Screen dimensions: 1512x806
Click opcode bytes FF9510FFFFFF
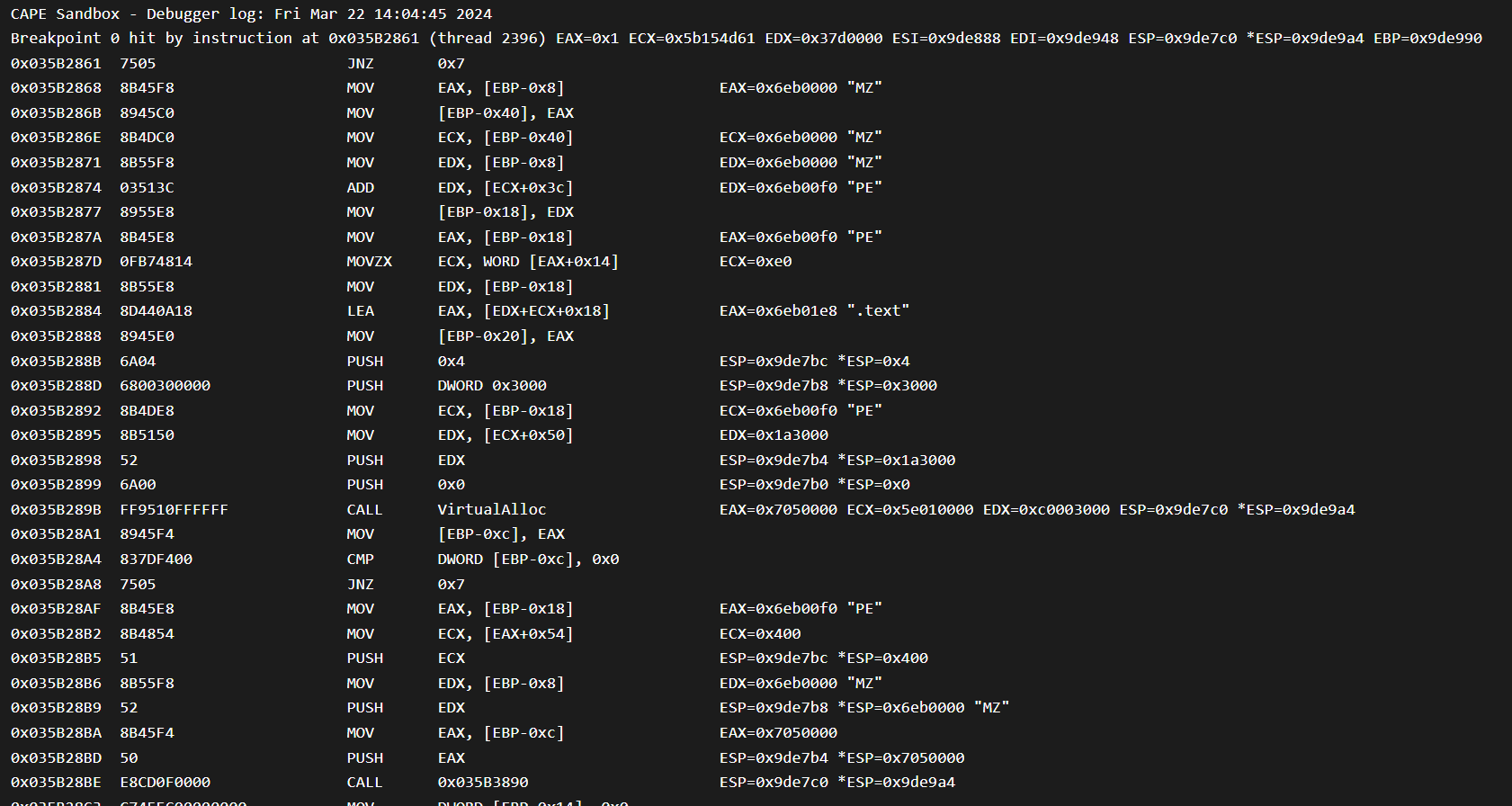point(174,509)
